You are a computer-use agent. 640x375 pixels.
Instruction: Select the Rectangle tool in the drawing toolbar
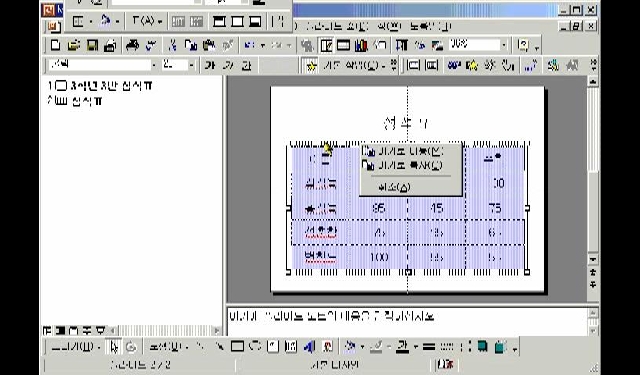[x=237, y=347]
